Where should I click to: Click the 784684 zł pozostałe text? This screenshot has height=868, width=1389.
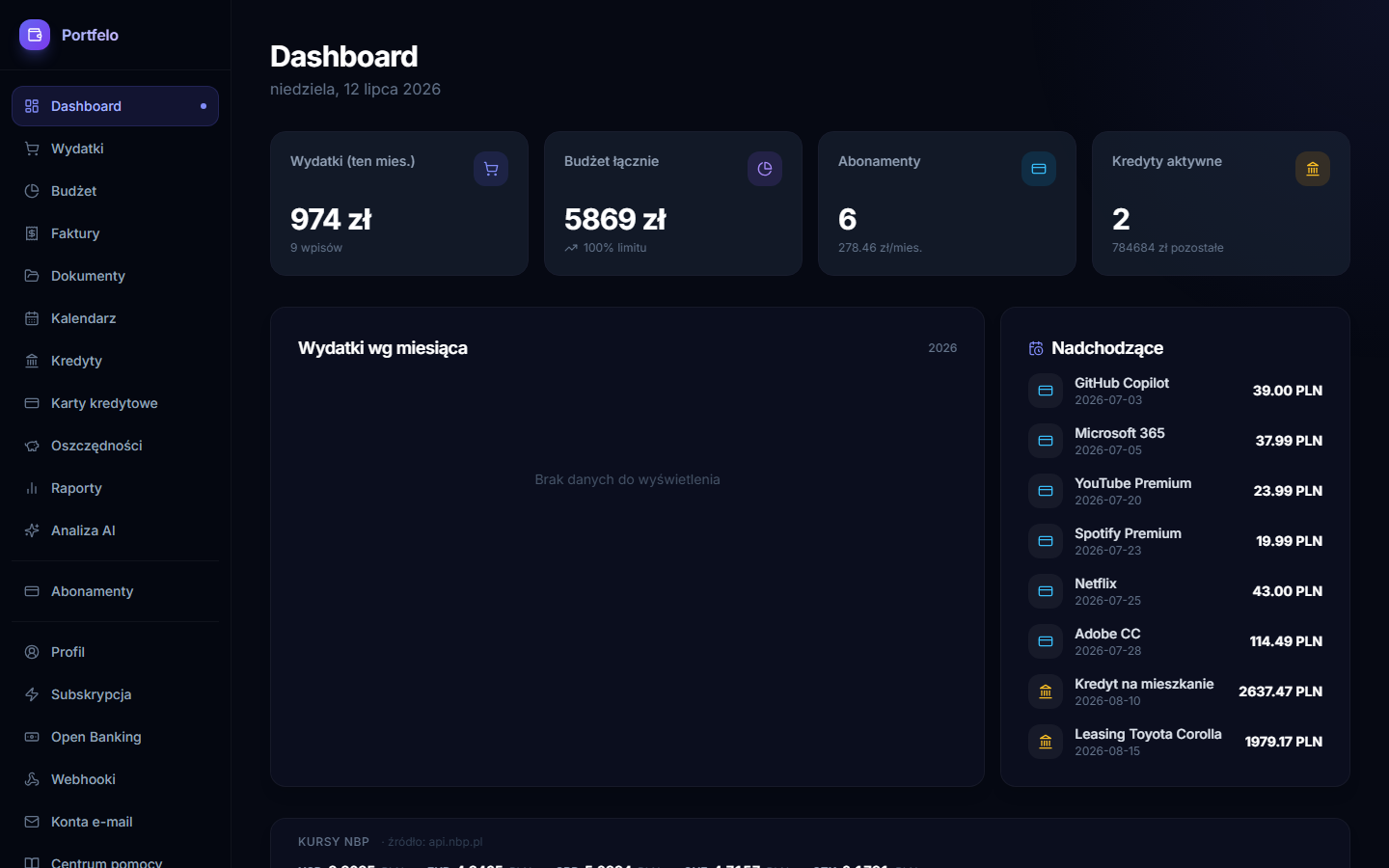pos(1167,248)
